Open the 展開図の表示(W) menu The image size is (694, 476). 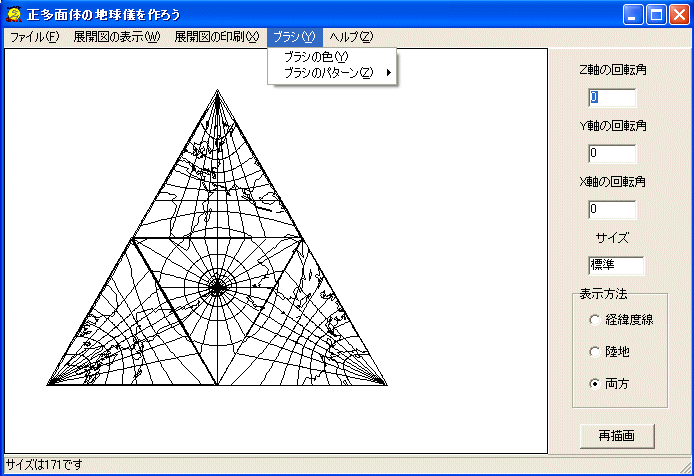click(116, 37)
